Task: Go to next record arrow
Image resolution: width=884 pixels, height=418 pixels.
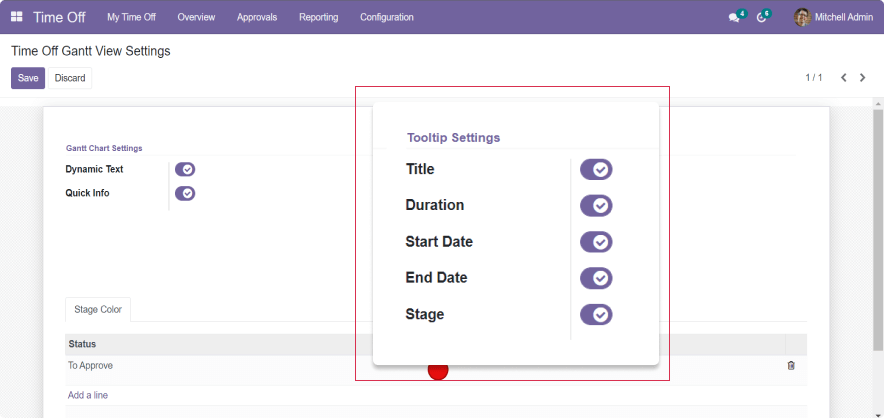Action: pos(863,78)
